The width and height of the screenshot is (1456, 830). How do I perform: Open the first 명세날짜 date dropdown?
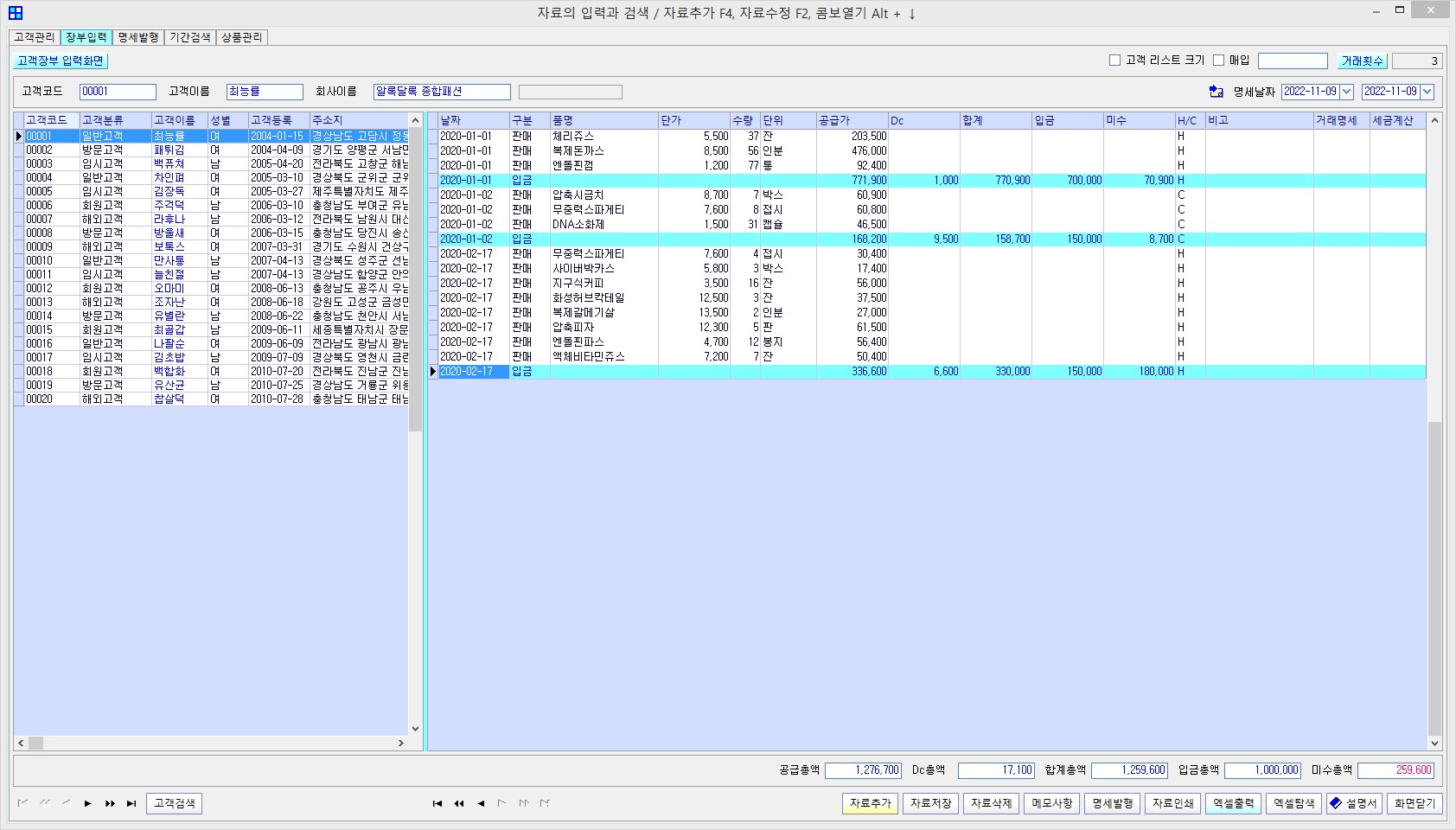(1346, 92)
